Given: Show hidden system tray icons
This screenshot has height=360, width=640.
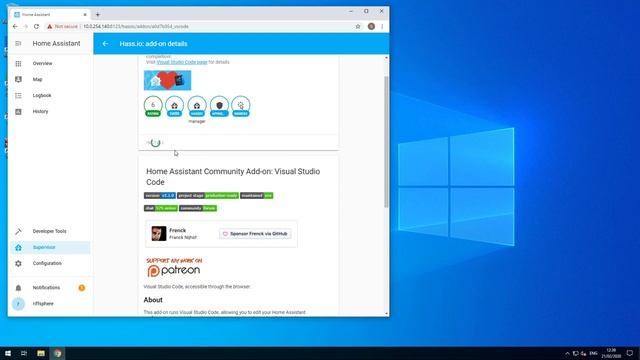Looking at the screenshot, I should click(x=567, y=353).
